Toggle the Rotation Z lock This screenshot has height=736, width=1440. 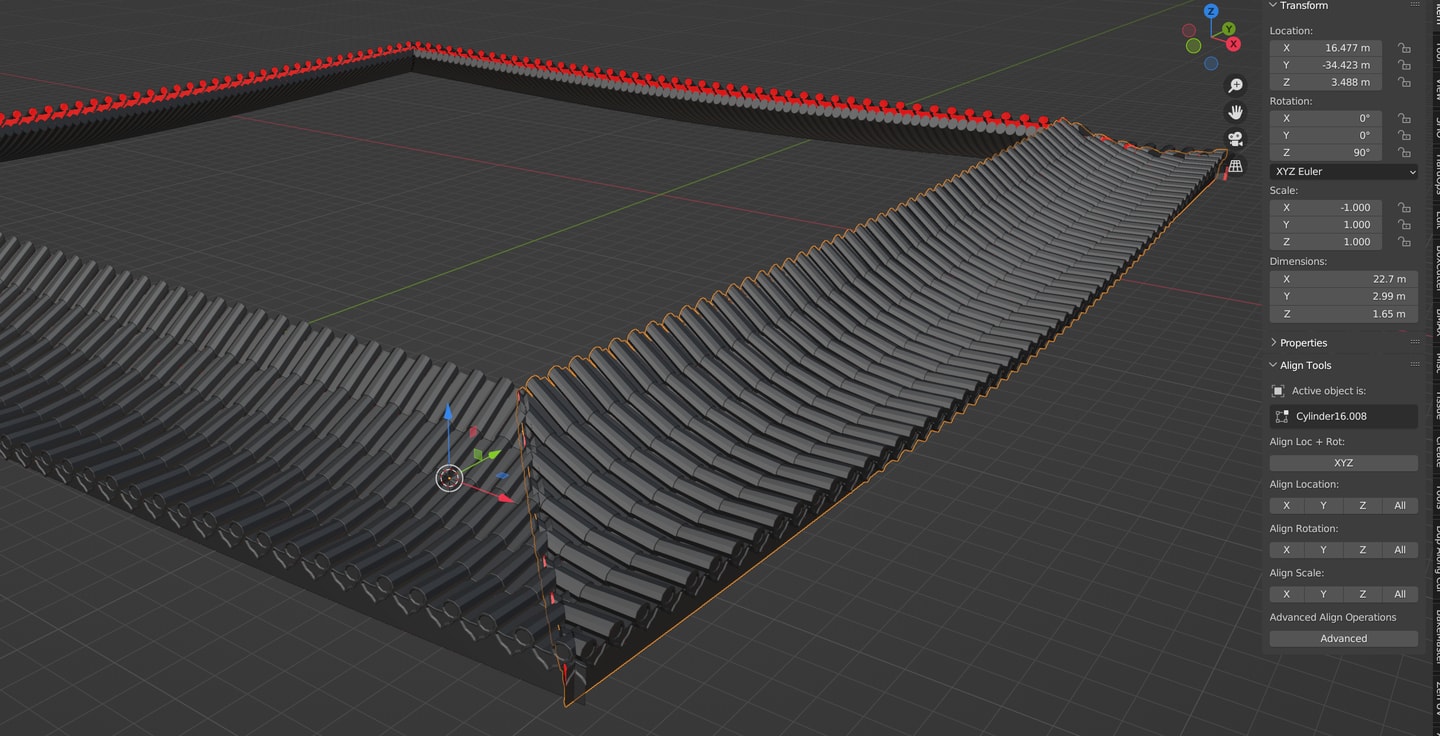point(1404,152)
